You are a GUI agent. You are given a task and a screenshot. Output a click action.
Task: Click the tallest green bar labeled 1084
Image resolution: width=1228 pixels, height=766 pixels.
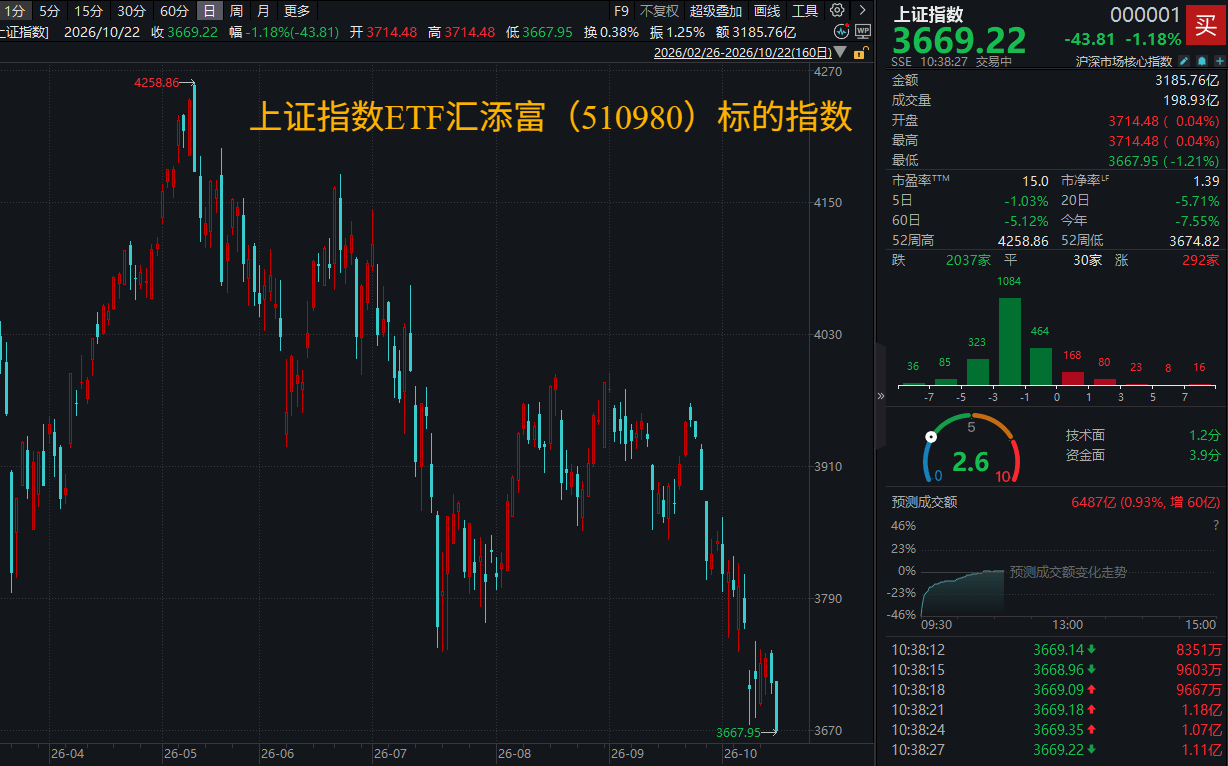pos(1010,341)
